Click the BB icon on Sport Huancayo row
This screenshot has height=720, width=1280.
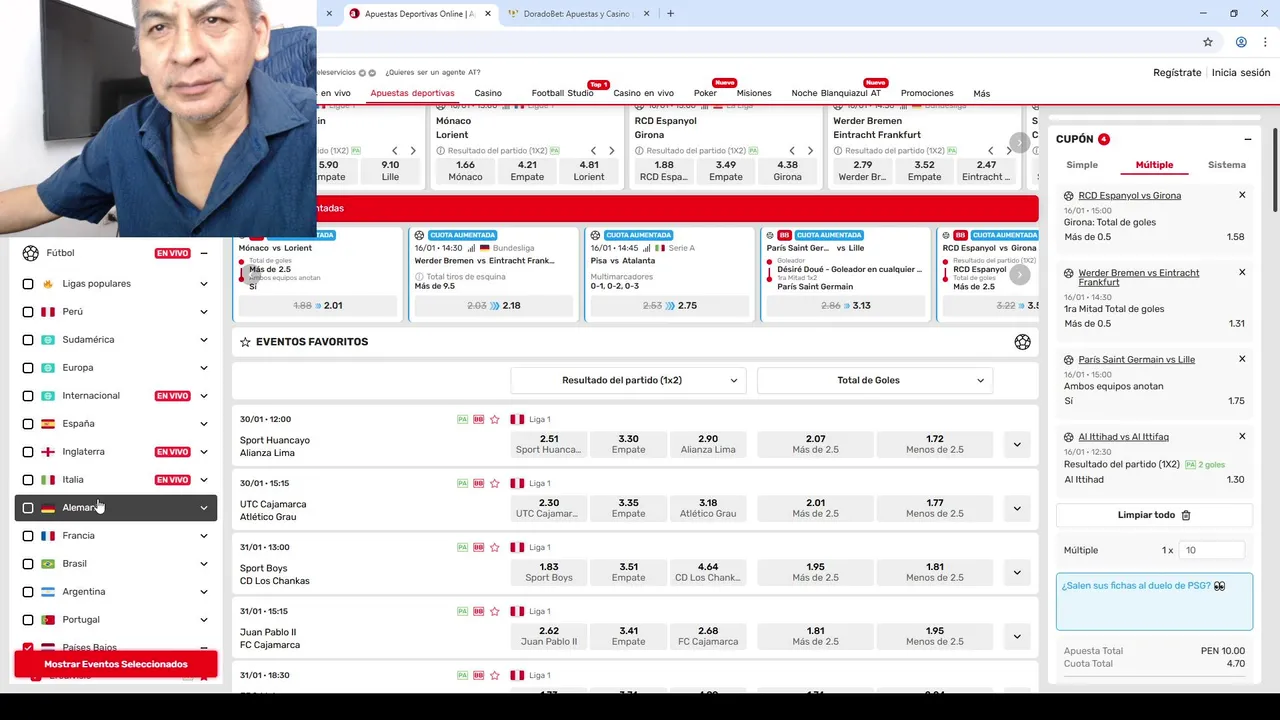478,419
